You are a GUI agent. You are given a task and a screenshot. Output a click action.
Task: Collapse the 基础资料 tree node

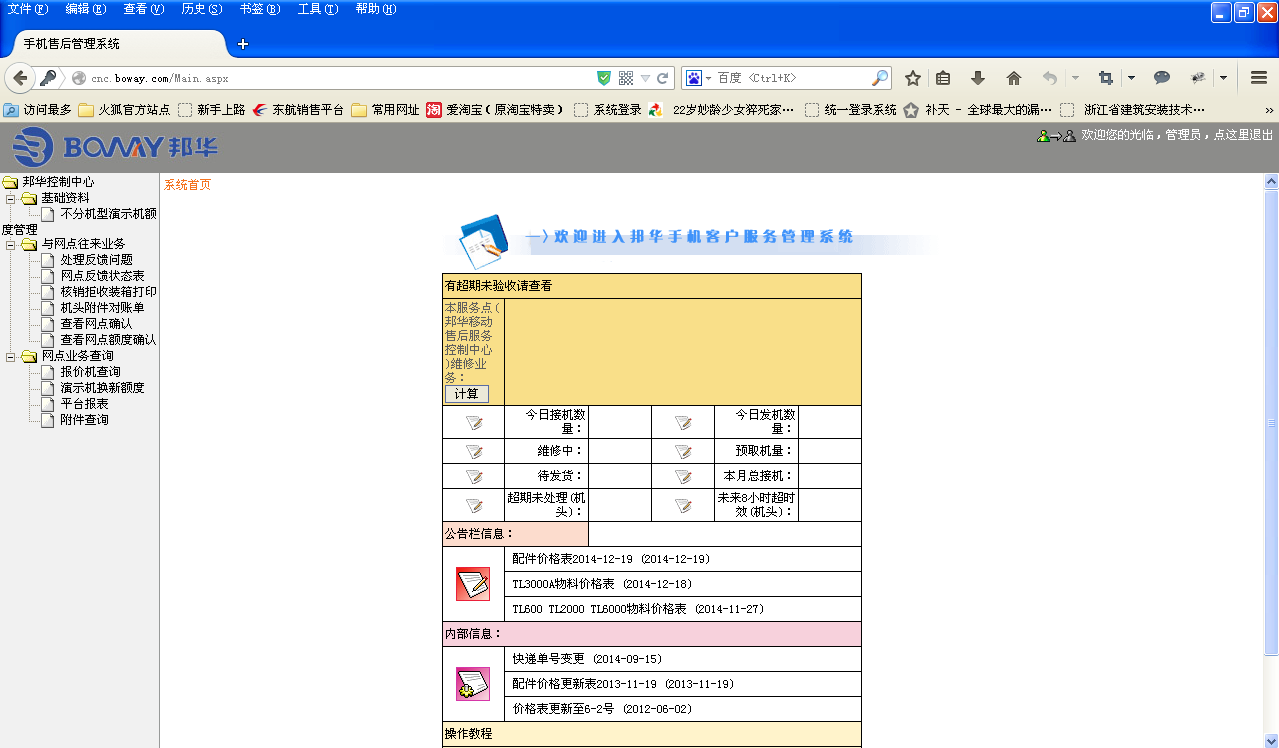pyautogui.click(x=11, y=198)
